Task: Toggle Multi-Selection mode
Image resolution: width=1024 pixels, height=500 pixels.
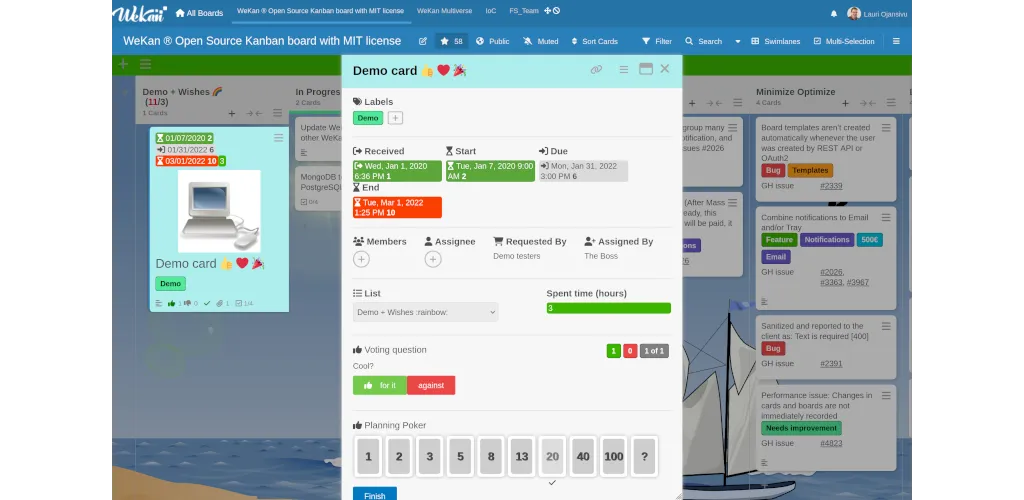Action: coord(844,41)
